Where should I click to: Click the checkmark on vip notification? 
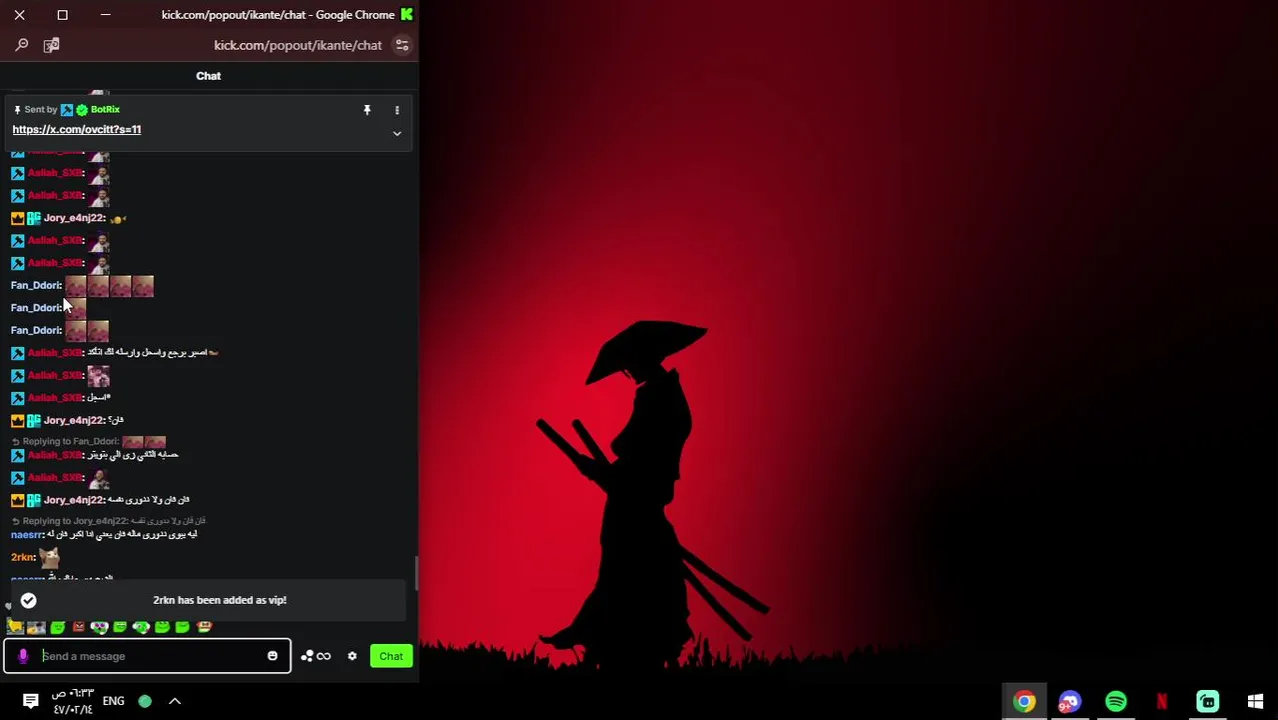(x=28, y=600)
